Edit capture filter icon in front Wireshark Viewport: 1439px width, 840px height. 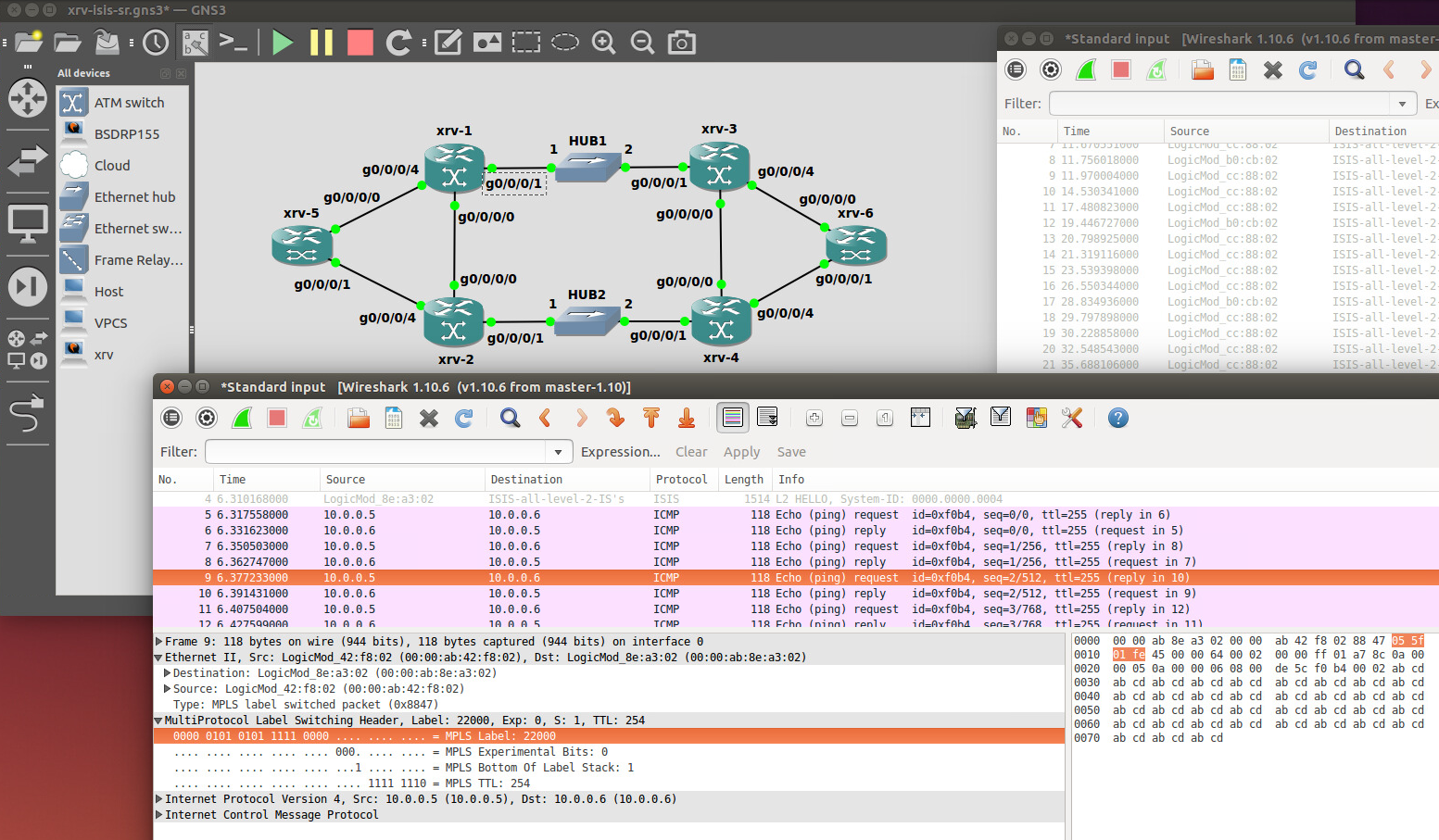click(x=966, y=419)
